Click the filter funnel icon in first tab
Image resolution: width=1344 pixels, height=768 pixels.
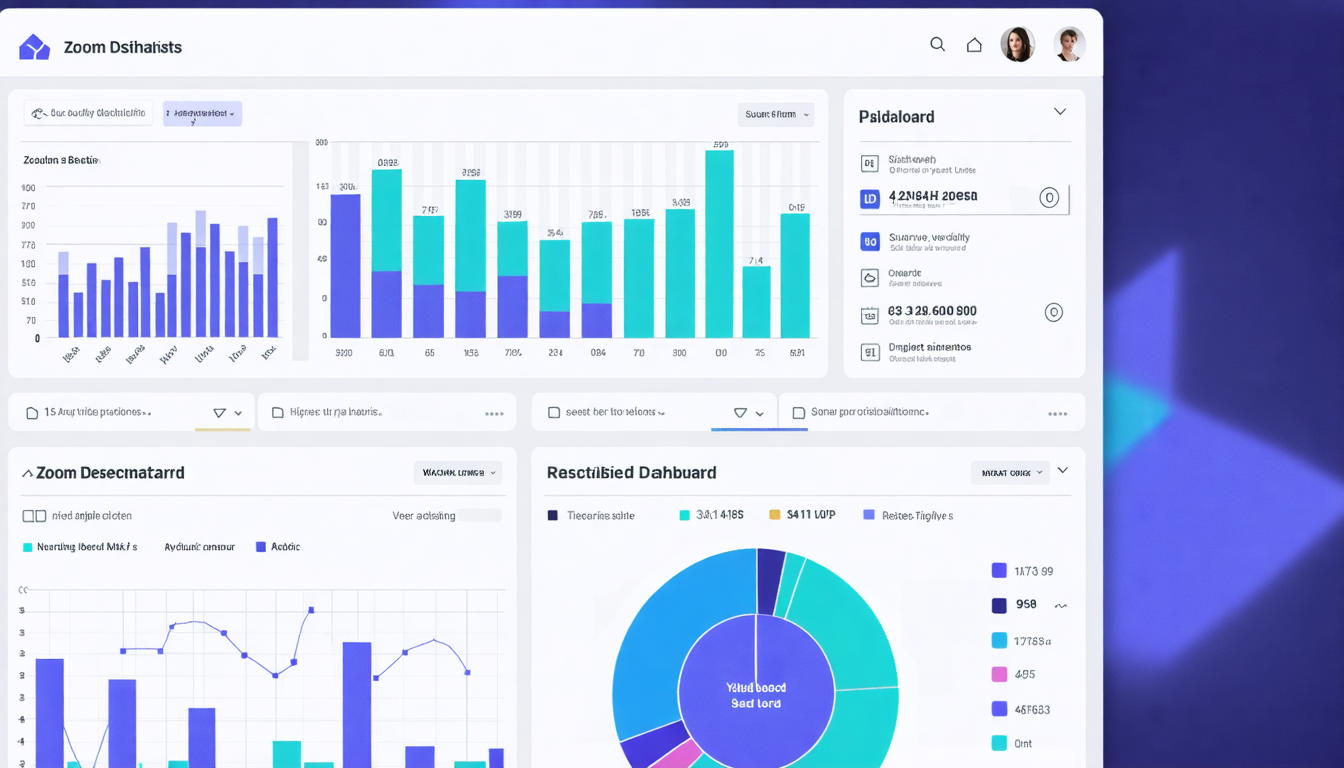click(219, 413)
